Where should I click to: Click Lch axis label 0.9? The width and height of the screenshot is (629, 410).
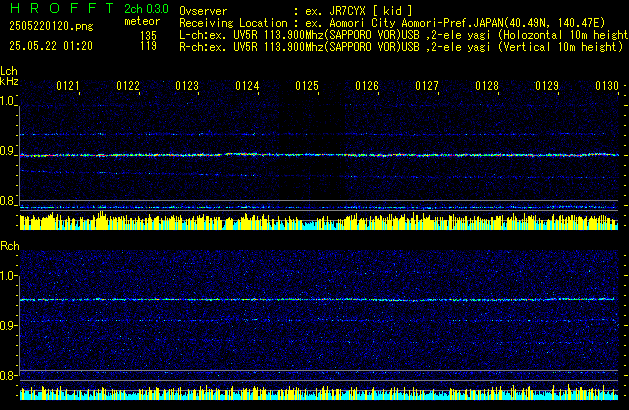click(x=7, y=151)
